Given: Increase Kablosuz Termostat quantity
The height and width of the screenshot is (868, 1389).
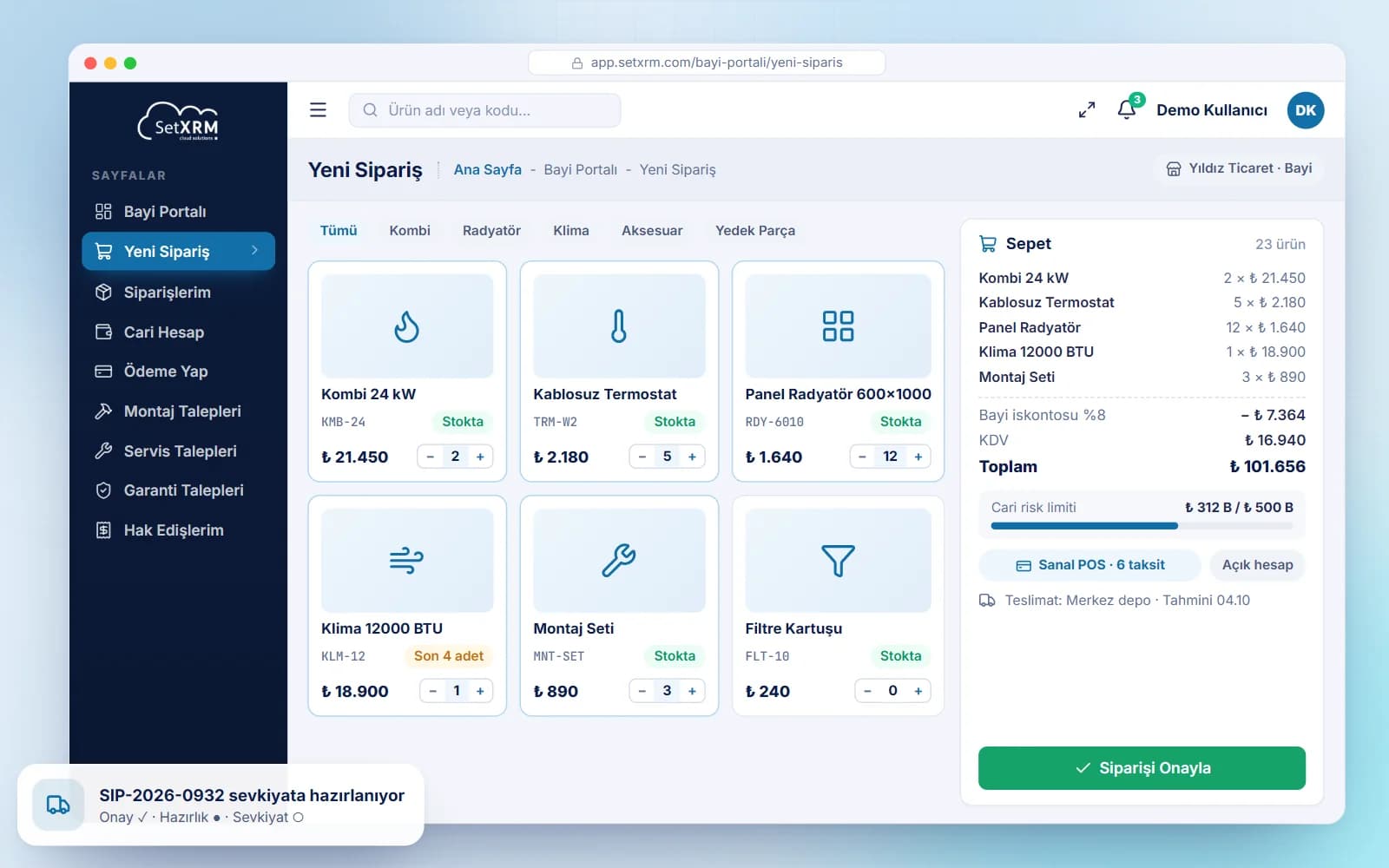Looking at the screenshot, I should tap(692, 457).
